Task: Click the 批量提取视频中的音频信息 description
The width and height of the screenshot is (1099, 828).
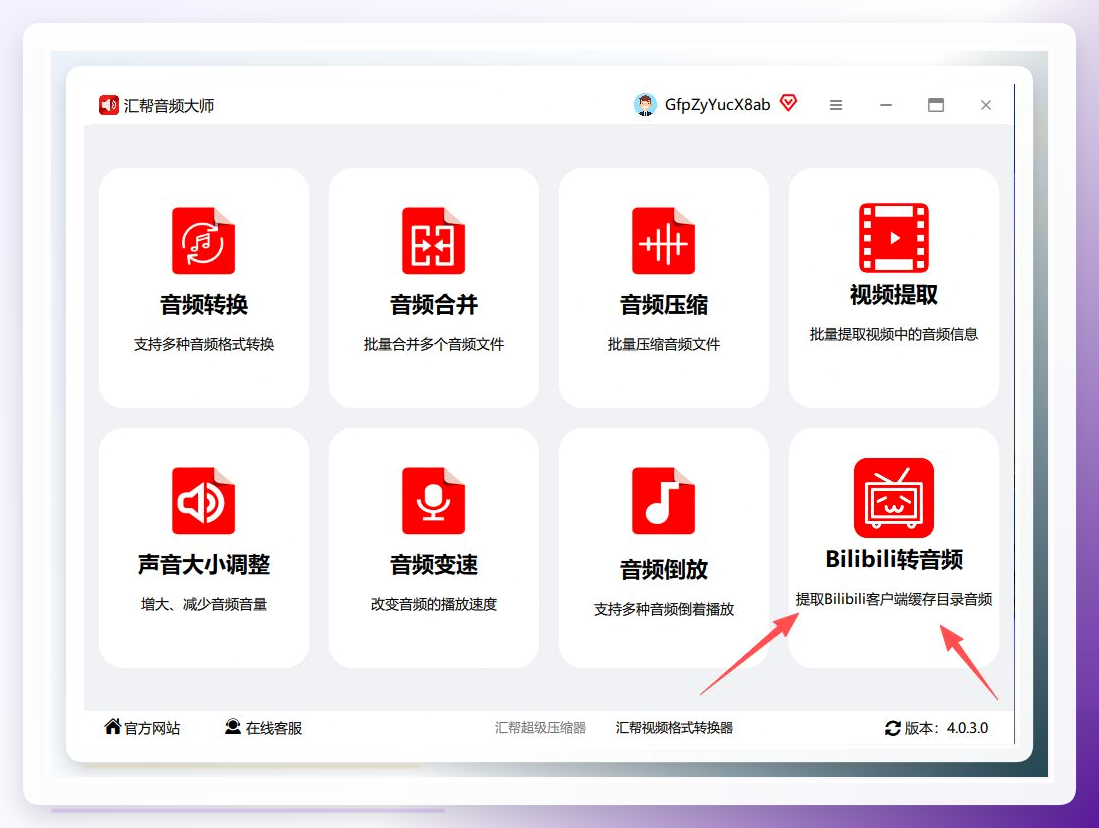Action: 894,334
